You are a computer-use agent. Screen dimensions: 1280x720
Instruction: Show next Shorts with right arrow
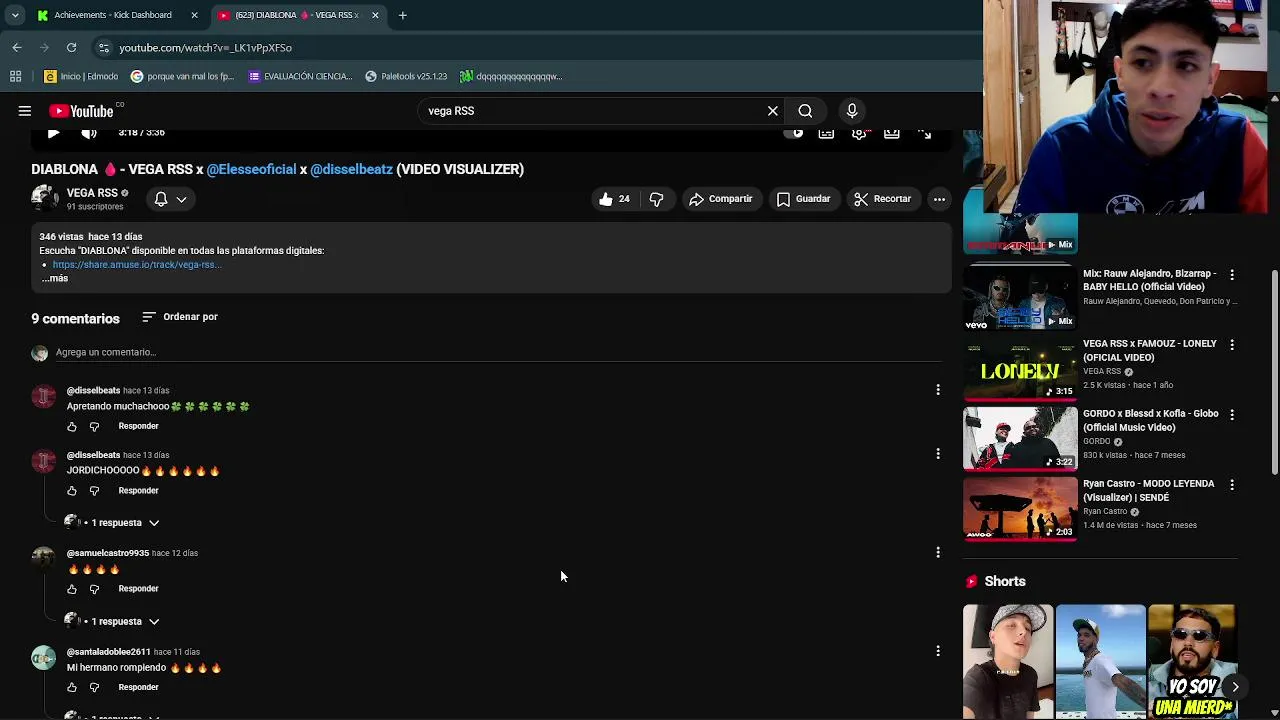pyautogui.click(x=1235, y=687)
